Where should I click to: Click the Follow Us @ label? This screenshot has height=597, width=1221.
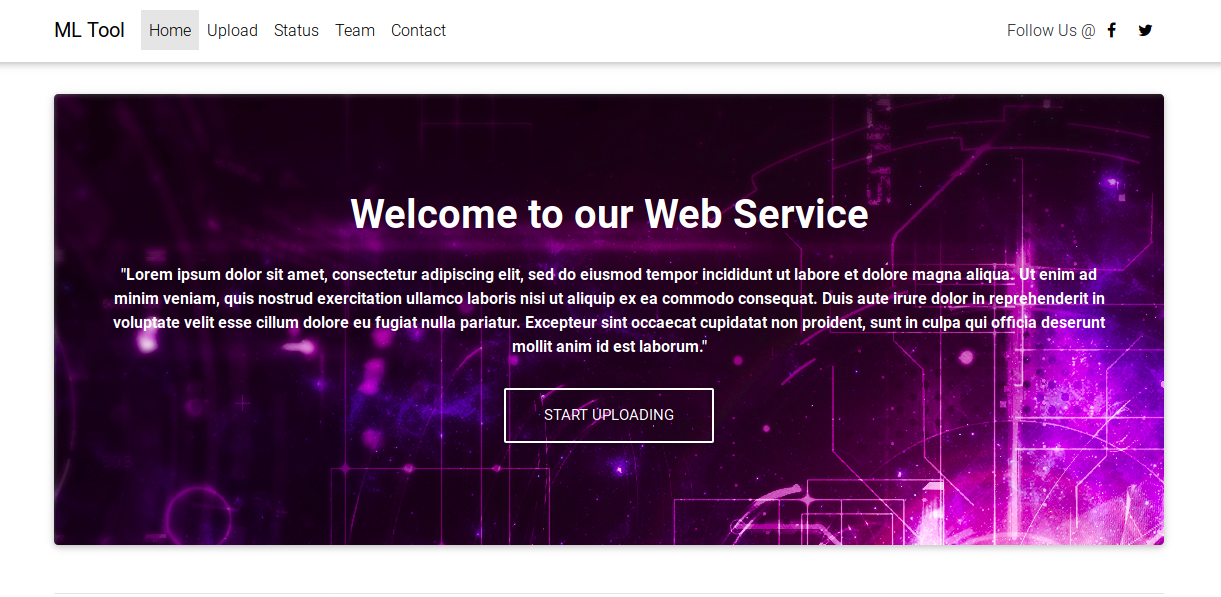[1051, 30]
